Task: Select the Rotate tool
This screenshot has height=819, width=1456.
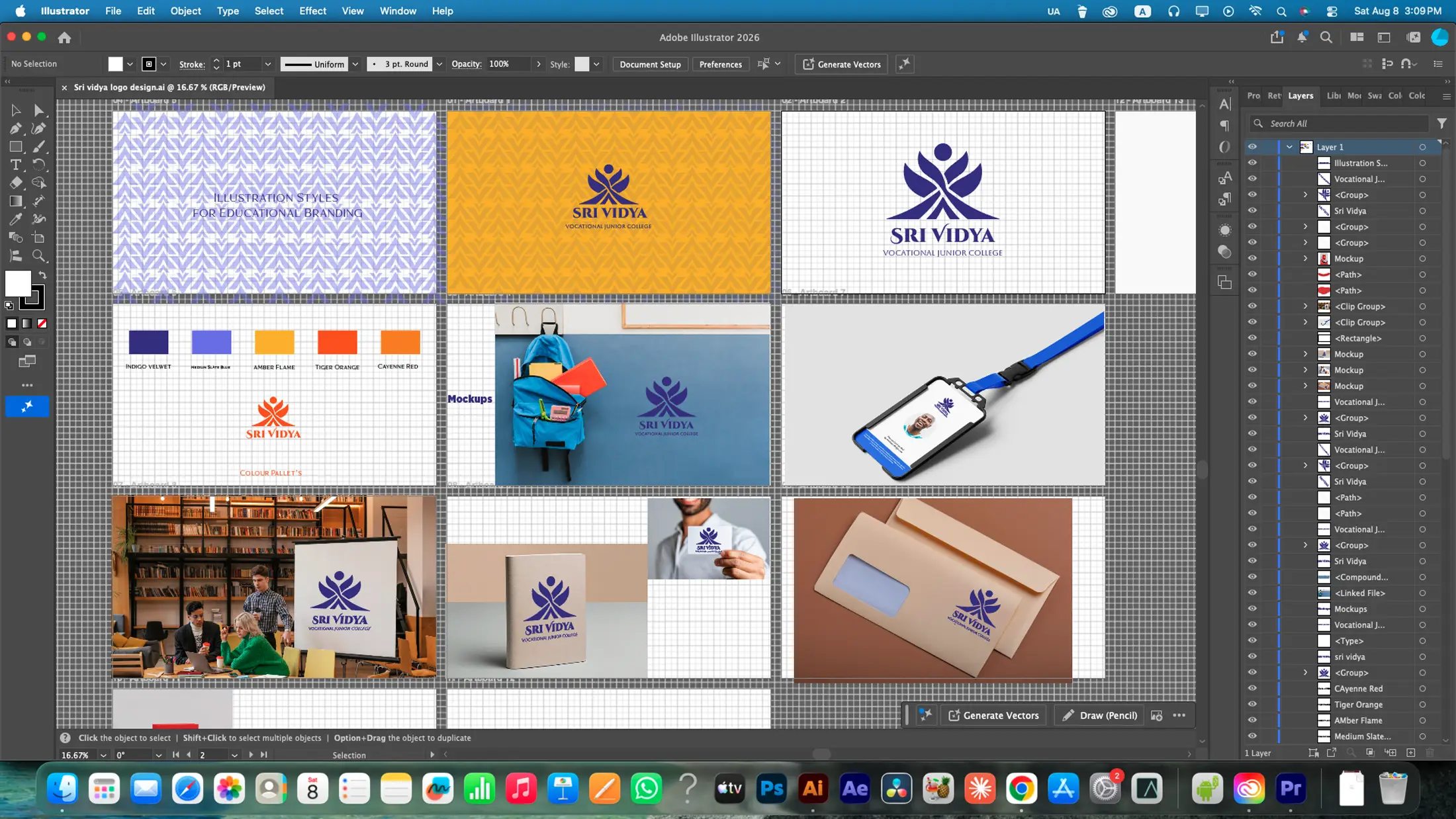Action: click(38, 165)
